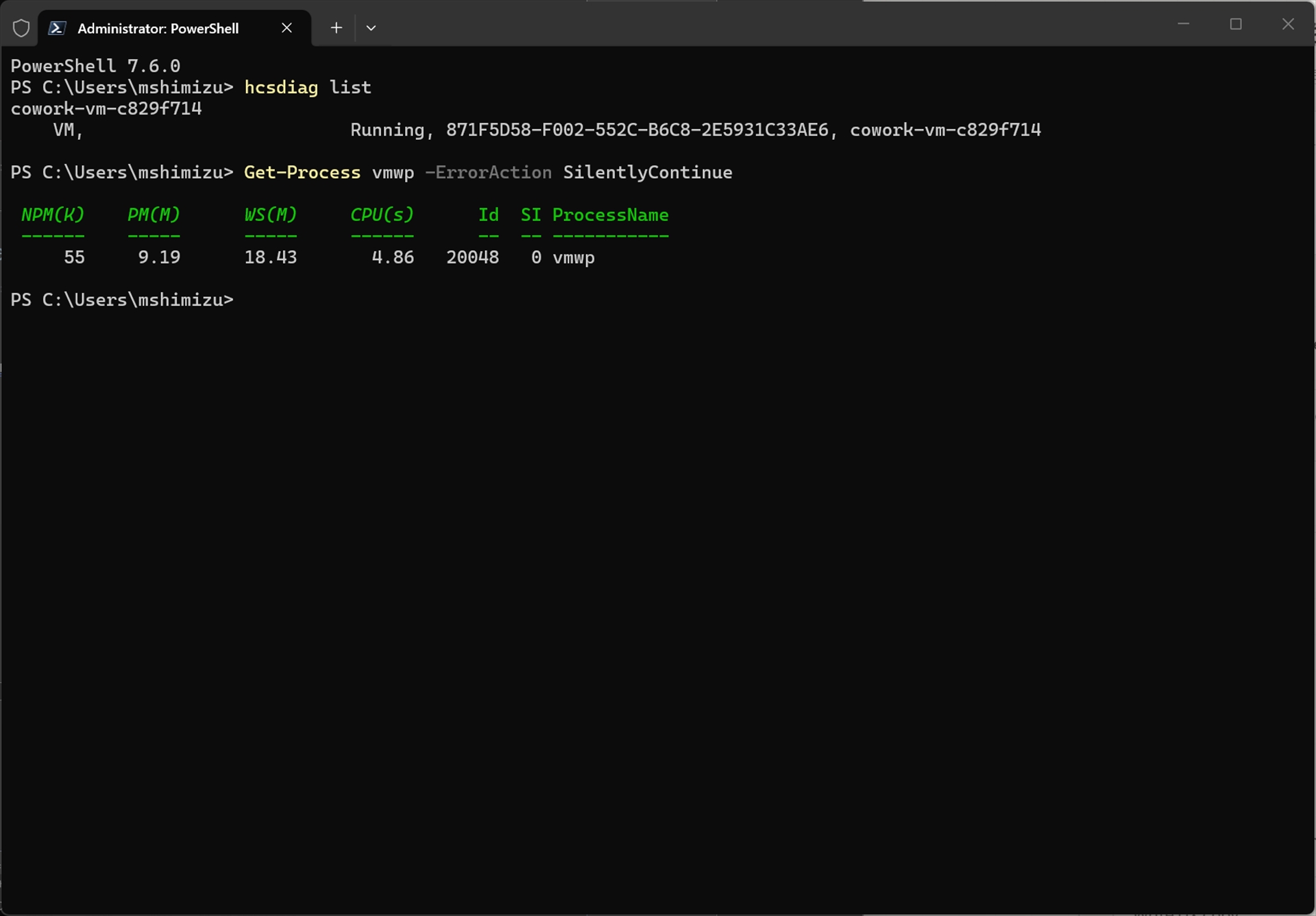
Task: Minimize the terminal window
Action: 1183,24
